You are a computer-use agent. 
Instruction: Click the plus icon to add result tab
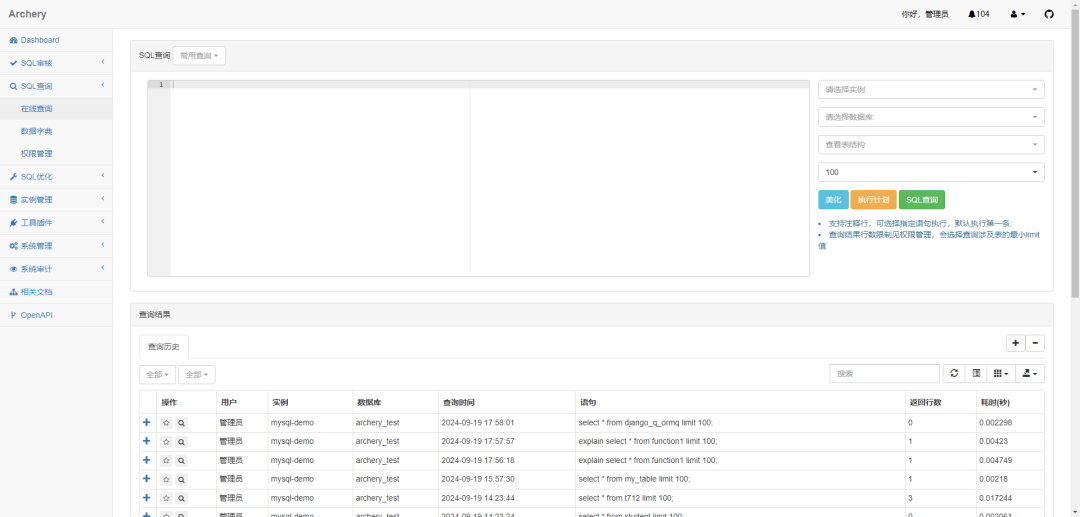tap(1016, 343)
